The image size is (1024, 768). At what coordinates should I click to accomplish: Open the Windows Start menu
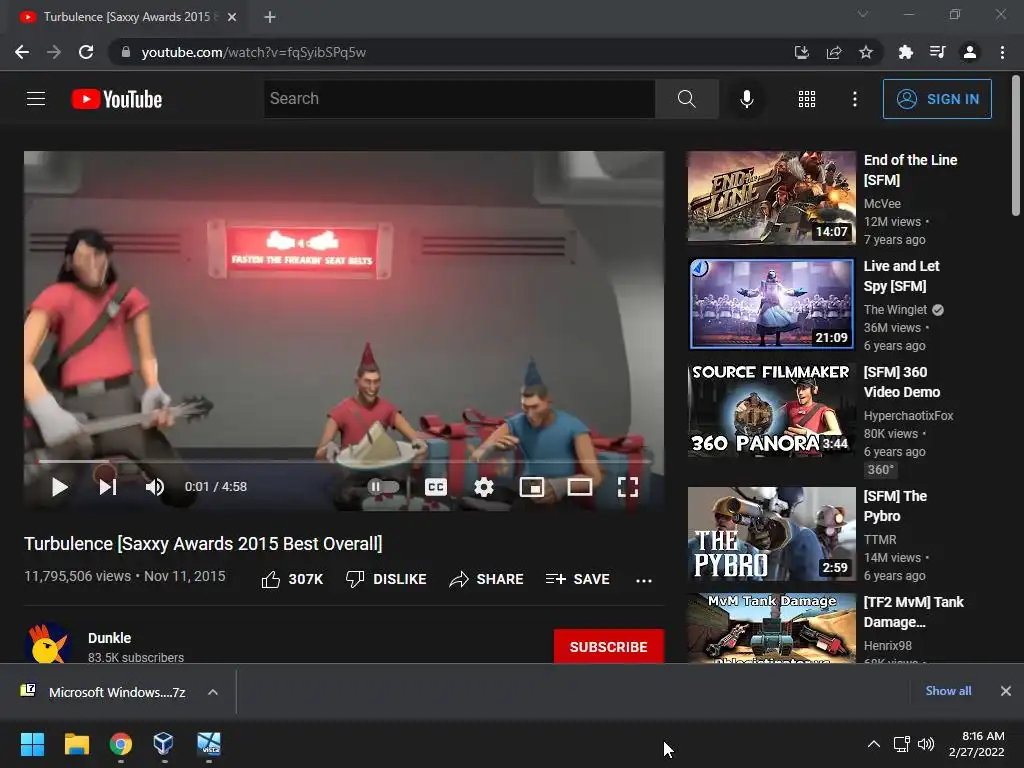(x=32, y=744)
